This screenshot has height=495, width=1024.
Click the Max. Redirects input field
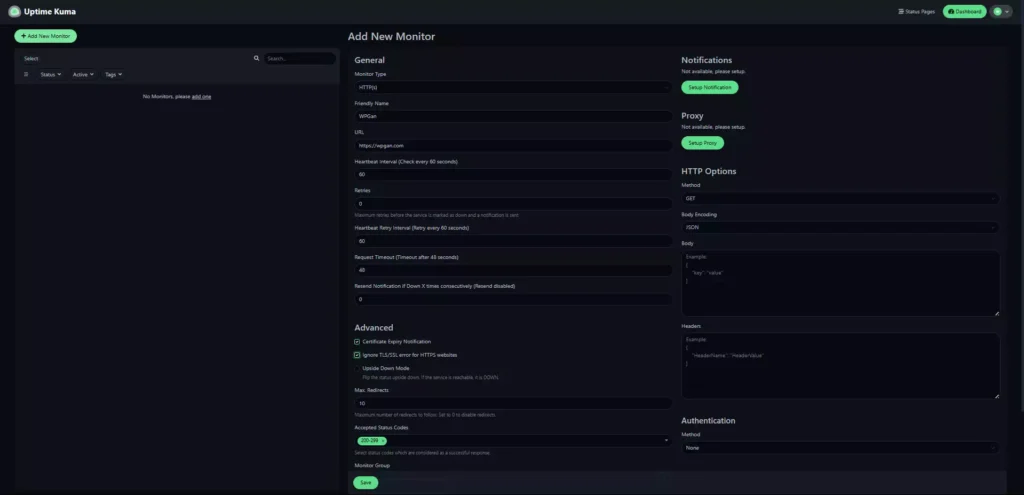coord(513,404)
